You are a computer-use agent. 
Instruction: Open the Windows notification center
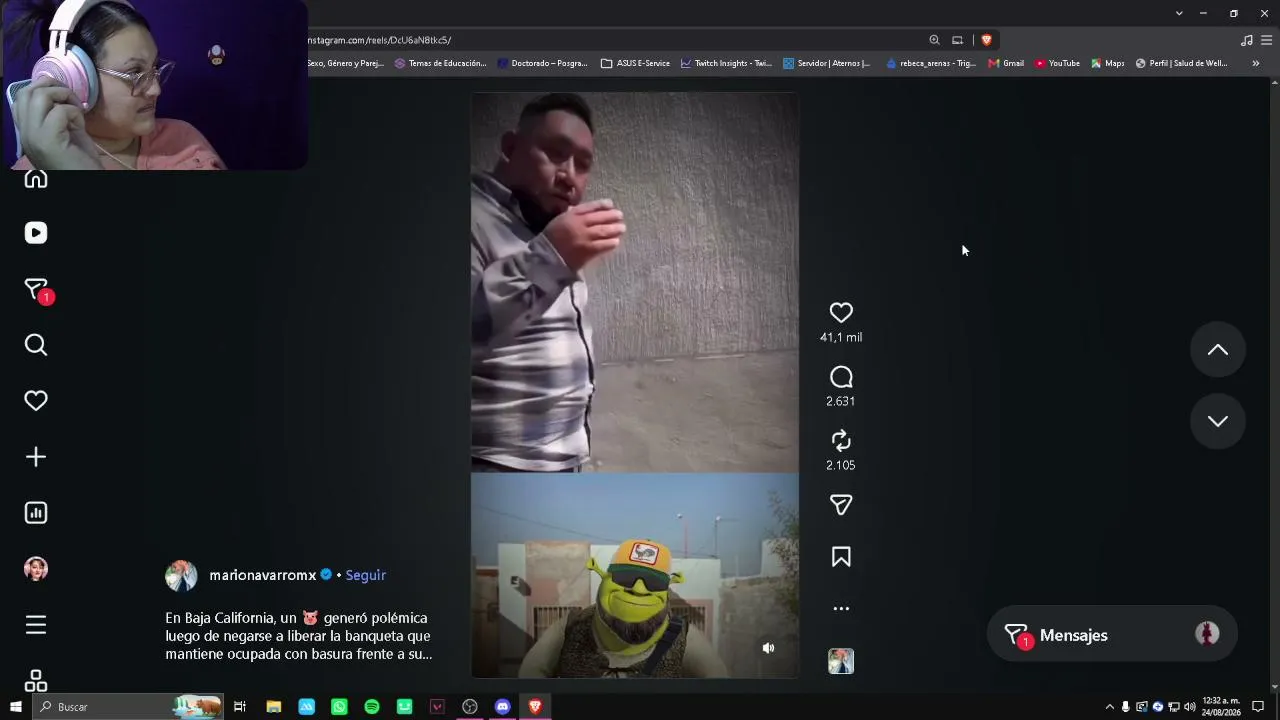click(1258, 707)
